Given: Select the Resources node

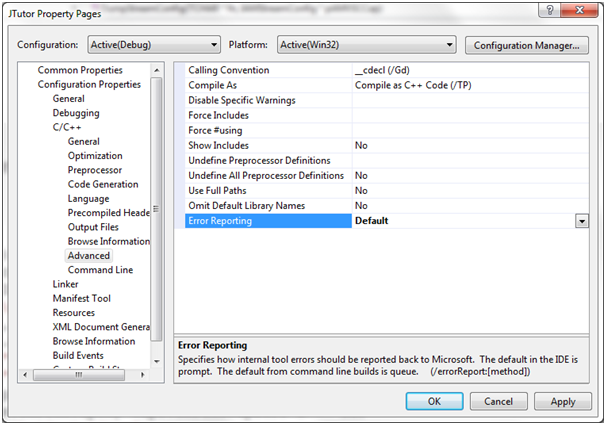Looking at the screenshot, I should [x=73, y=313].
